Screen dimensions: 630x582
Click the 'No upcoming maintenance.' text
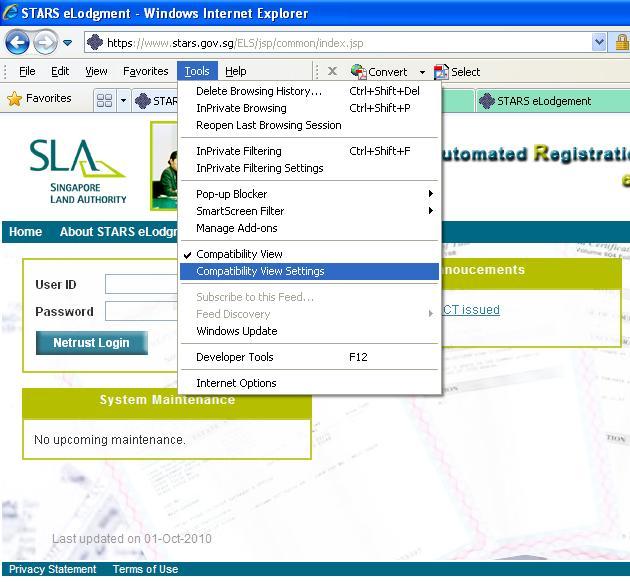110,440
